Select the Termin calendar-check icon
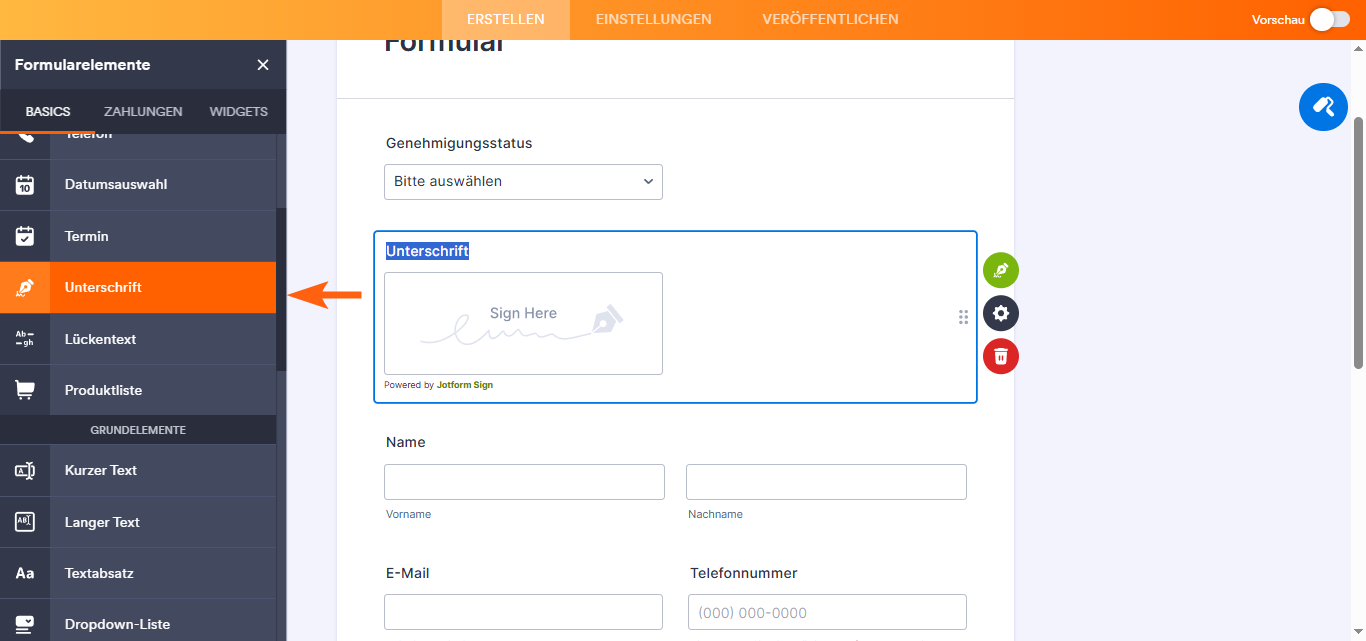This screenshot has height=641, width=1366. click(x=25, y=236)
